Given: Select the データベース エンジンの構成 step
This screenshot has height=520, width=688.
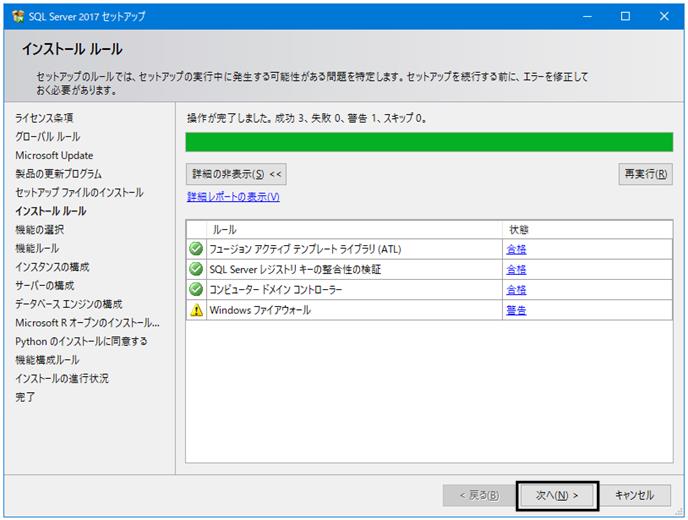Looking at the screenshot, I should (x=69, y=304).
